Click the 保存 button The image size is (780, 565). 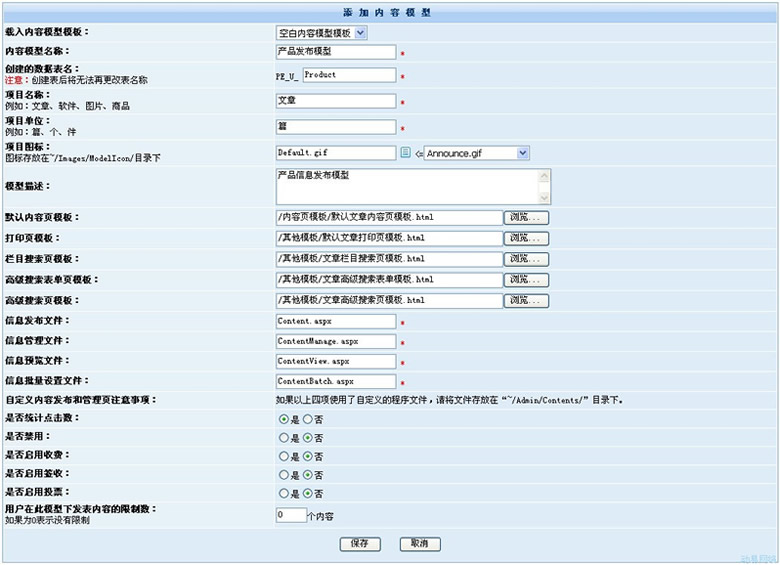(x=360, y=544)
